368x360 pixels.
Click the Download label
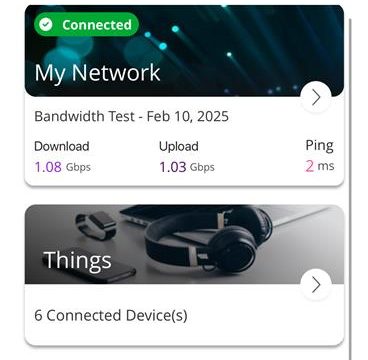click(62, 146)
